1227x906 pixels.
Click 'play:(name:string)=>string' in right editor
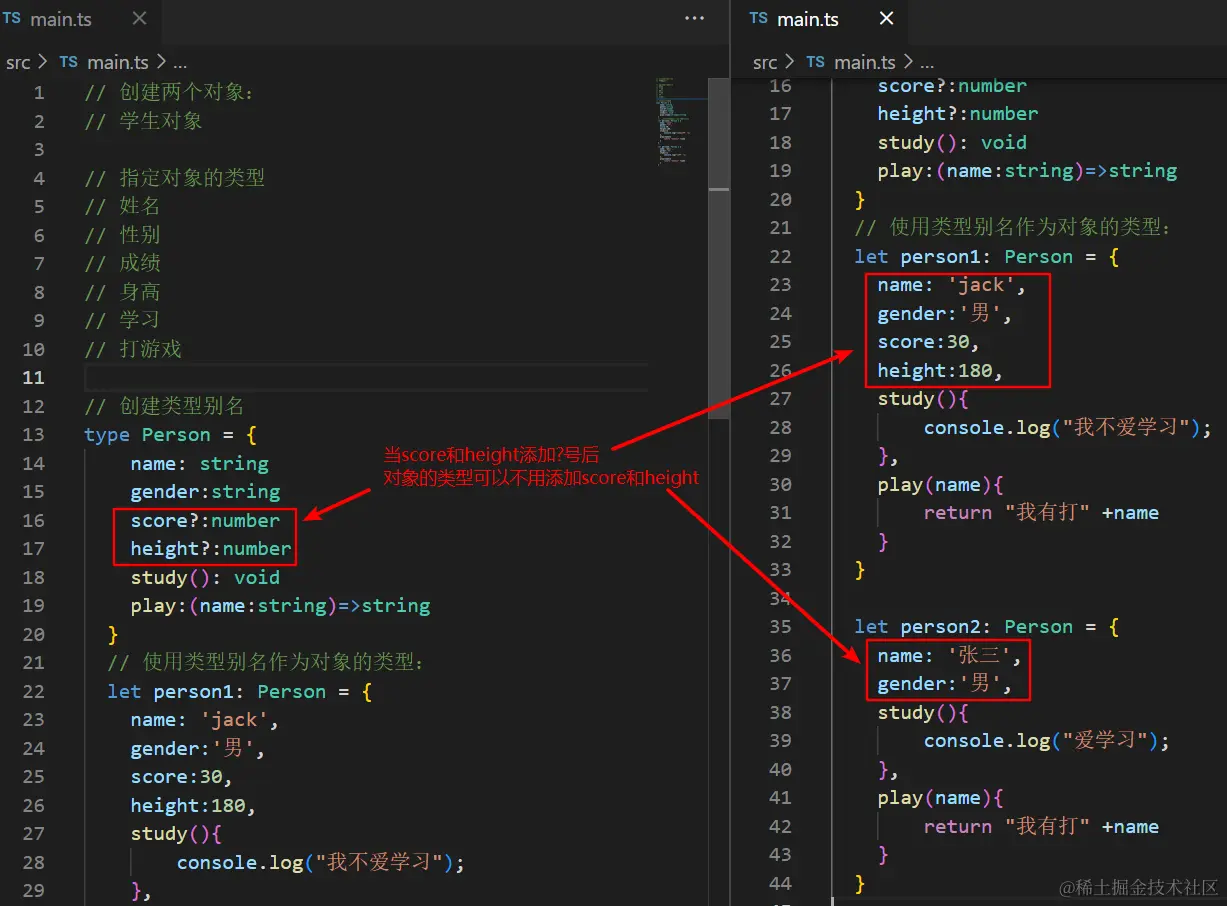coord(1027,171)
